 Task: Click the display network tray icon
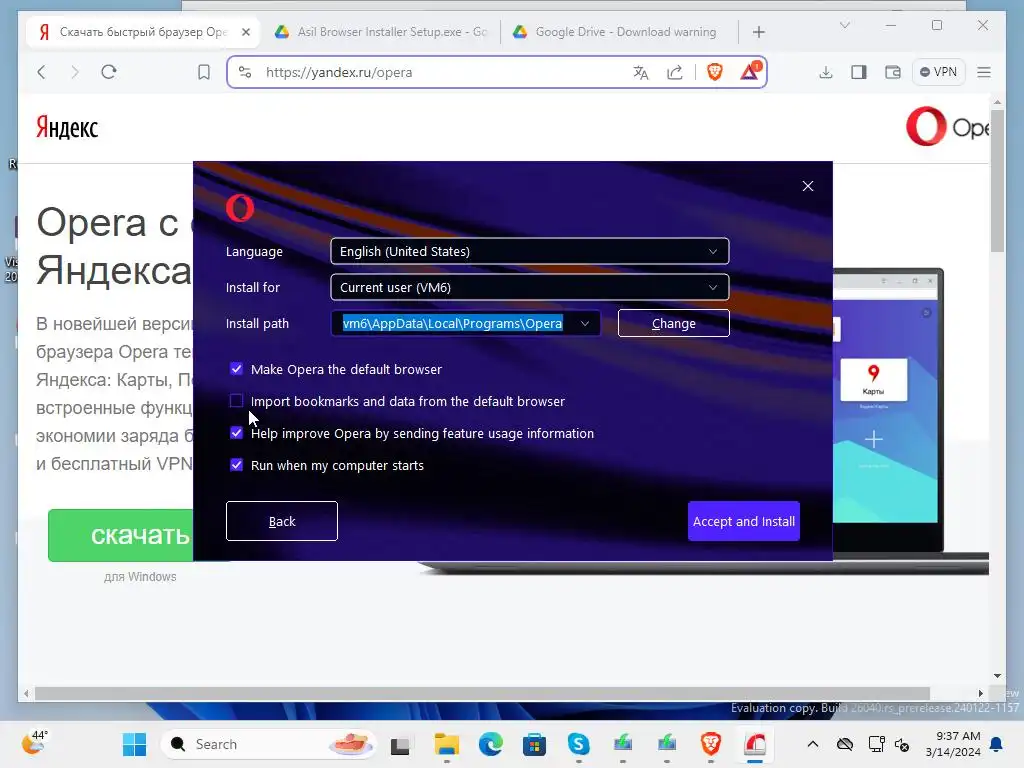[876, 744]
